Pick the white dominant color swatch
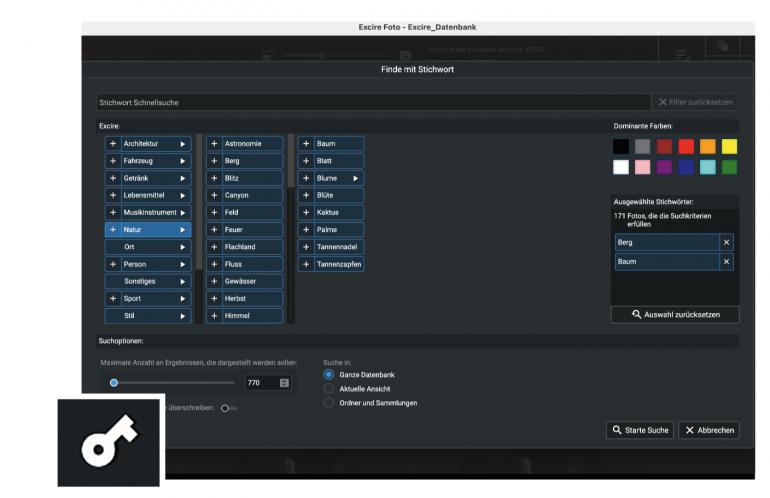Screen dimensions: 770x498 point(621,167)
